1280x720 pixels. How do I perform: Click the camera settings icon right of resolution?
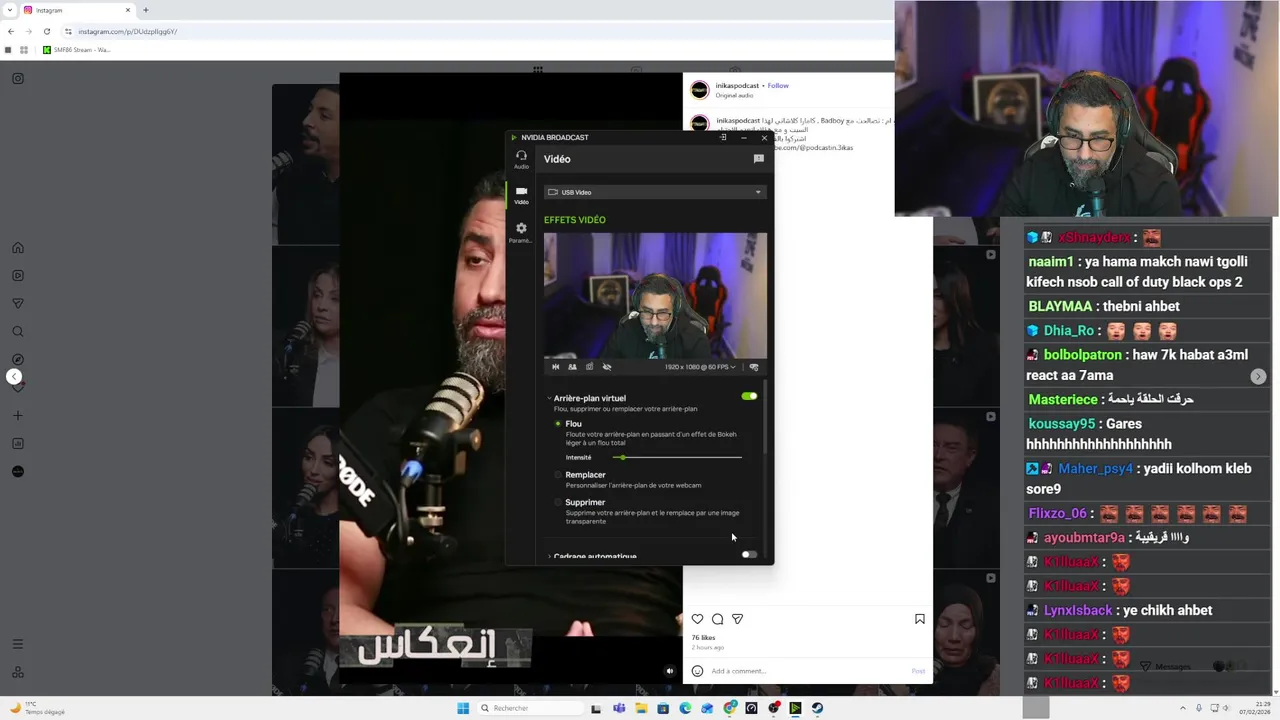pyautogui.click(x=754, y=367)
